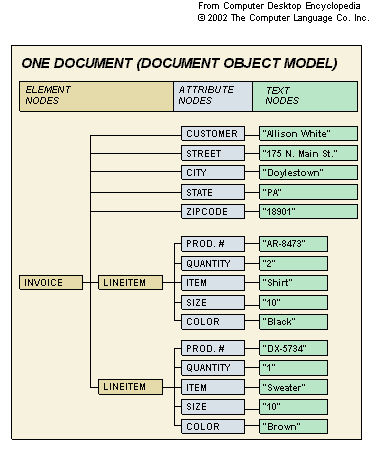
Task: Click the STREET attribute node
Action: point(213,153)
